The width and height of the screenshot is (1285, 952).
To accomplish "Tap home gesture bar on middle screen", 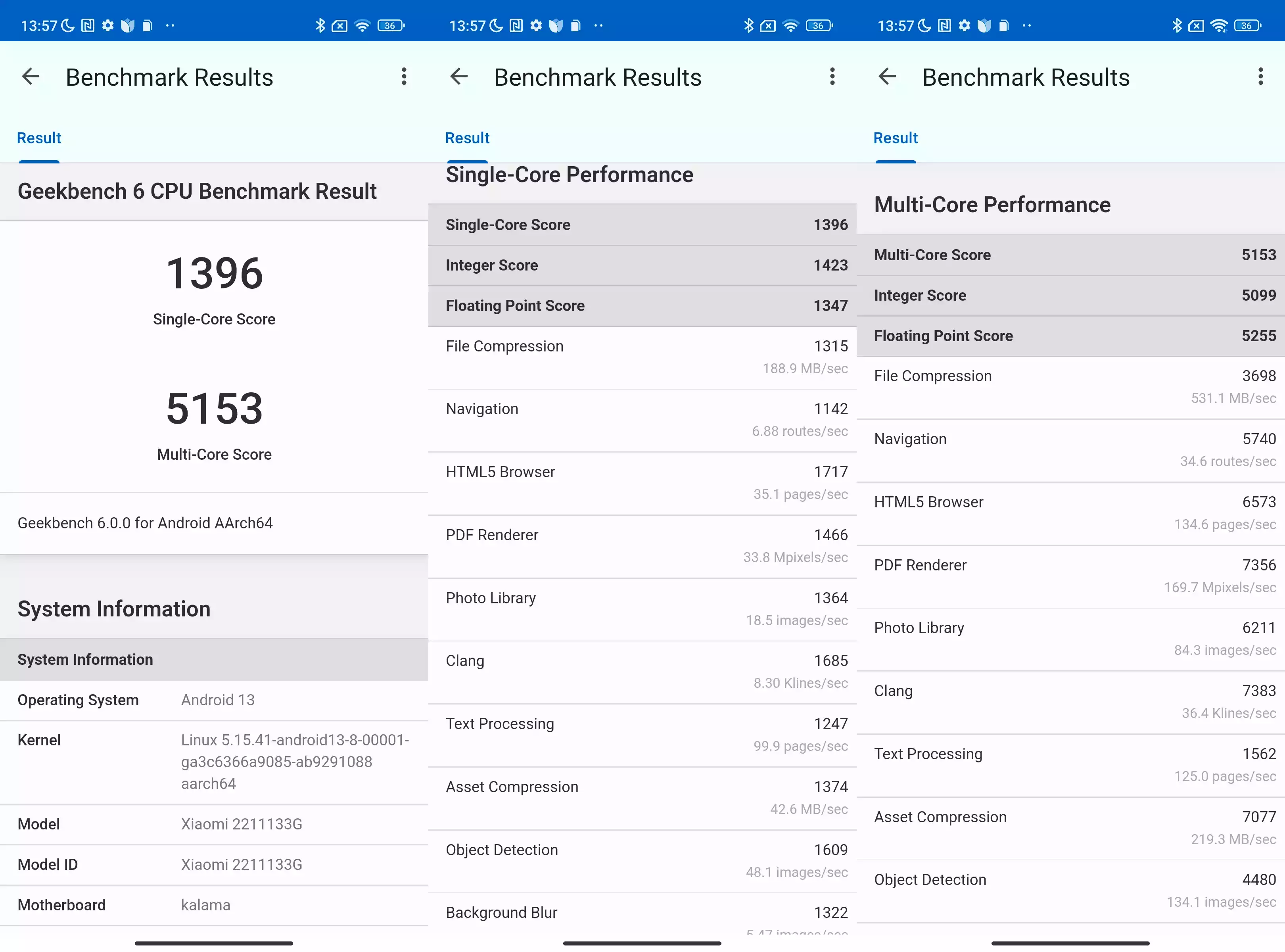I will tap(642, 943).
